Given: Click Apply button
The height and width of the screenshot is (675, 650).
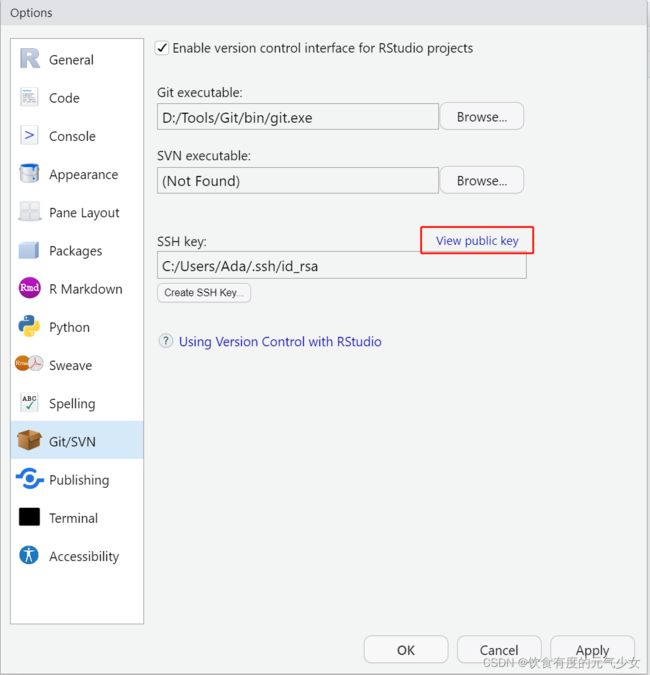Looking at the screenshot, I should pos(592,650).
